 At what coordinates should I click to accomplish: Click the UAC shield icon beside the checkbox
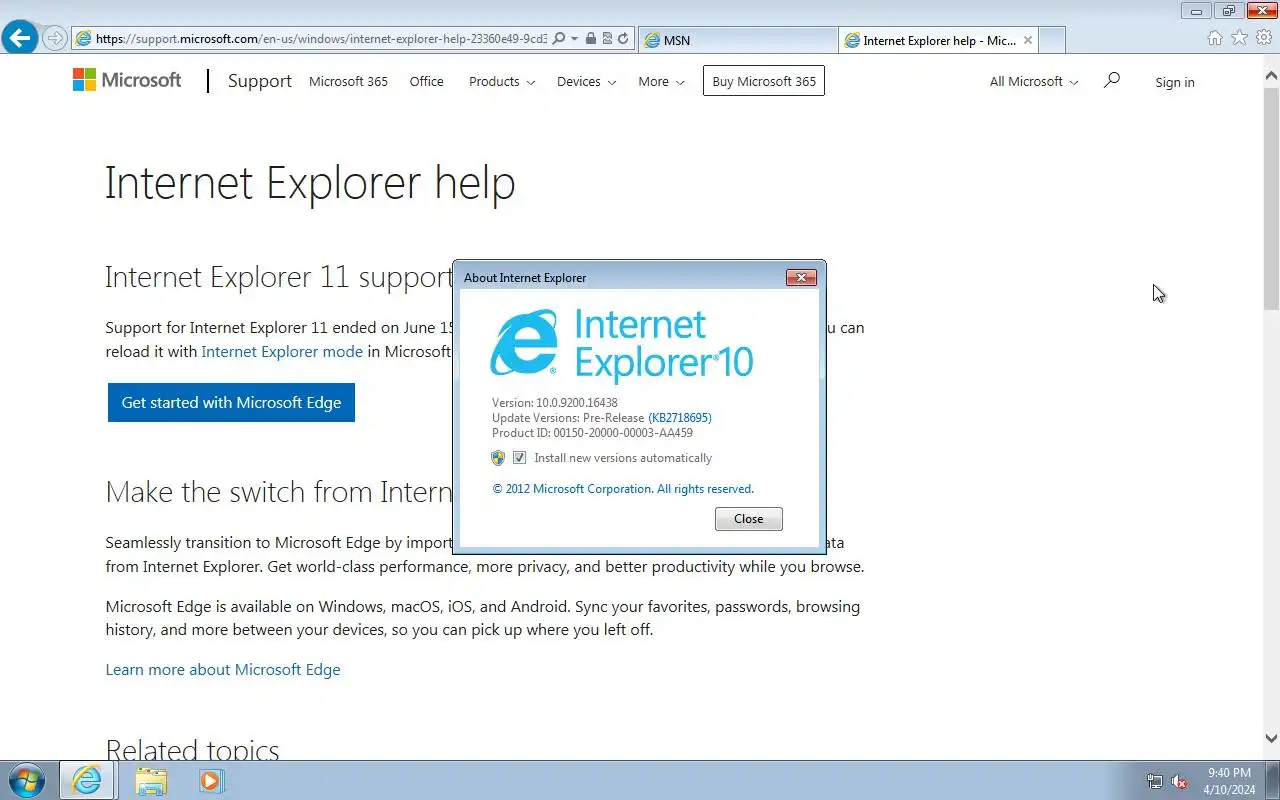point(498,457)
